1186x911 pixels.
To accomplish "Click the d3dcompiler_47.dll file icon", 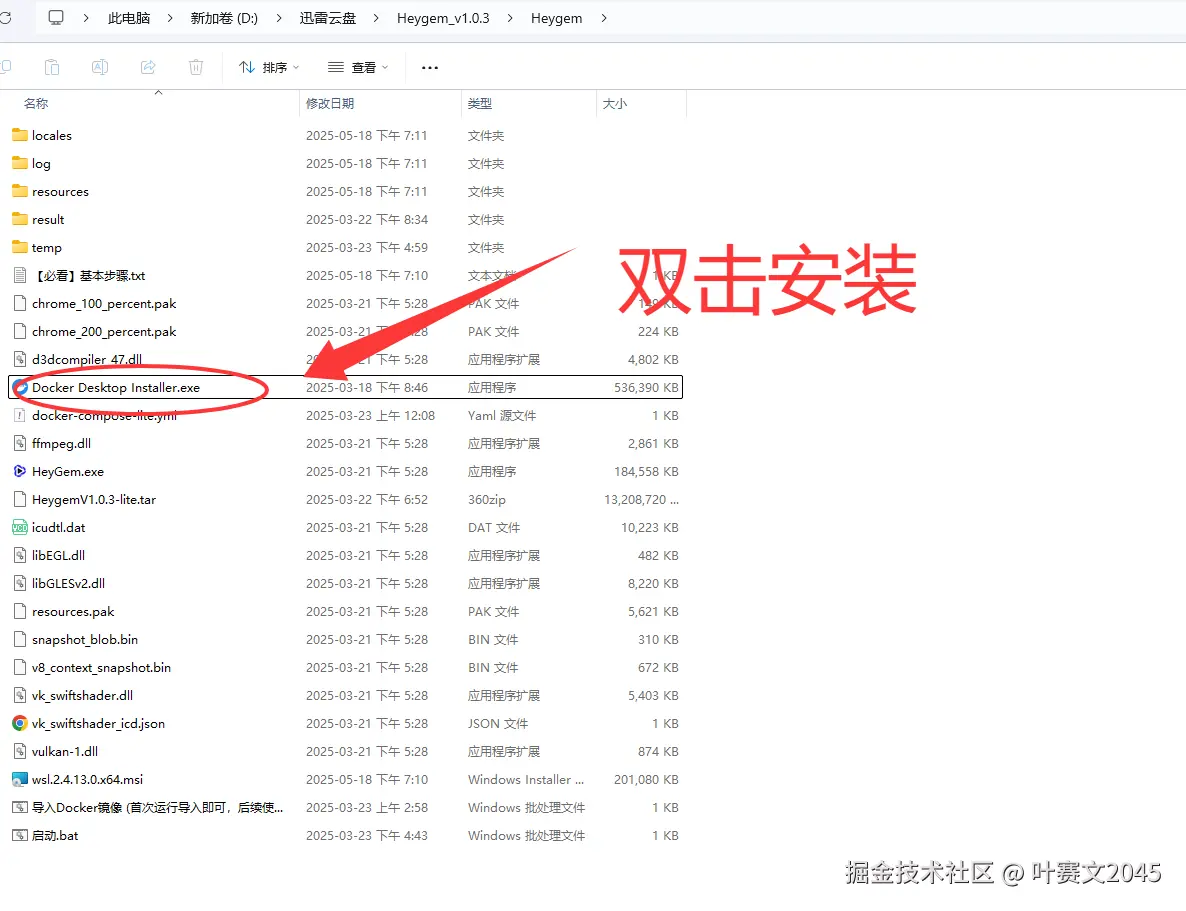I will tap(20, 359).
